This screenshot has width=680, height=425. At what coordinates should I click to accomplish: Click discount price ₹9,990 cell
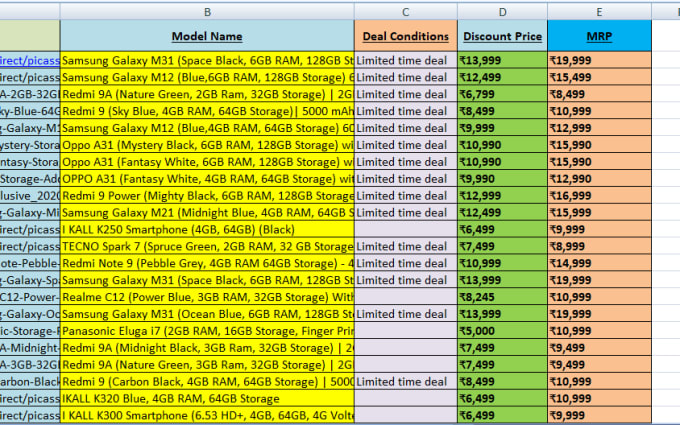tap(502, 179)
